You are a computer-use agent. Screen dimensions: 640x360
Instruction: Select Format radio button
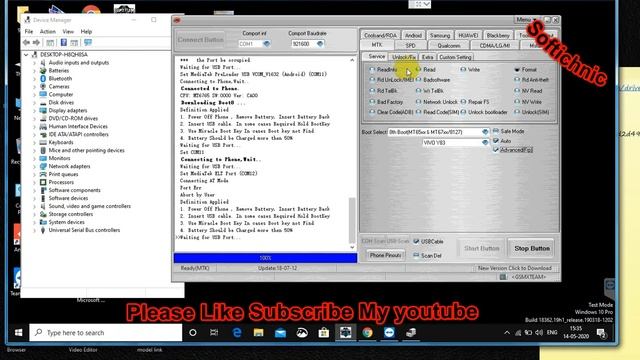[517, 70]
